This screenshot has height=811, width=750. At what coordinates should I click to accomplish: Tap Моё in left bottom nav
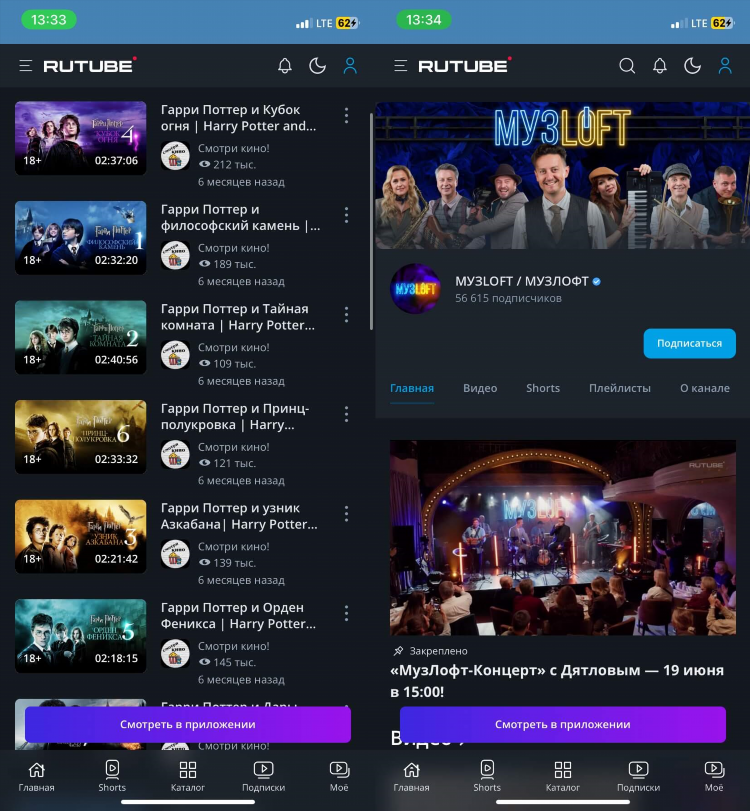[339, 776]
